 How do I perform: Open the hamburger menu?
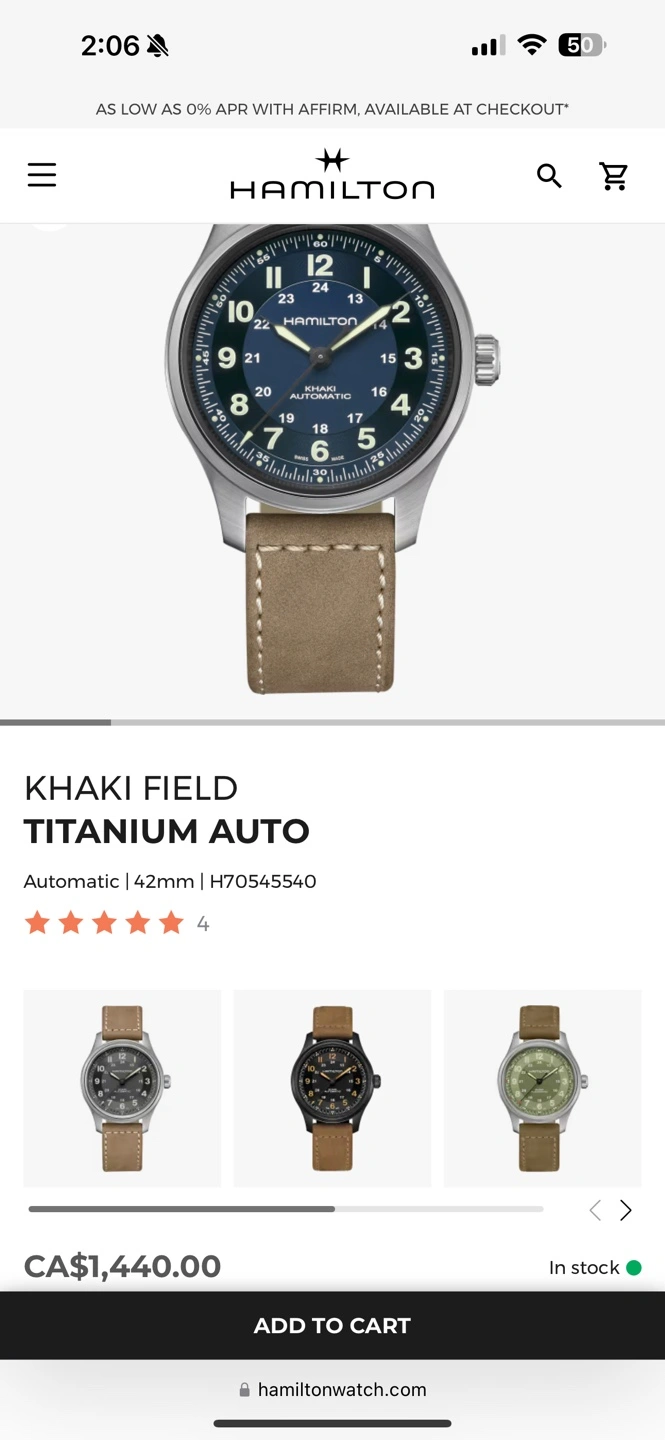pos(42,176)
